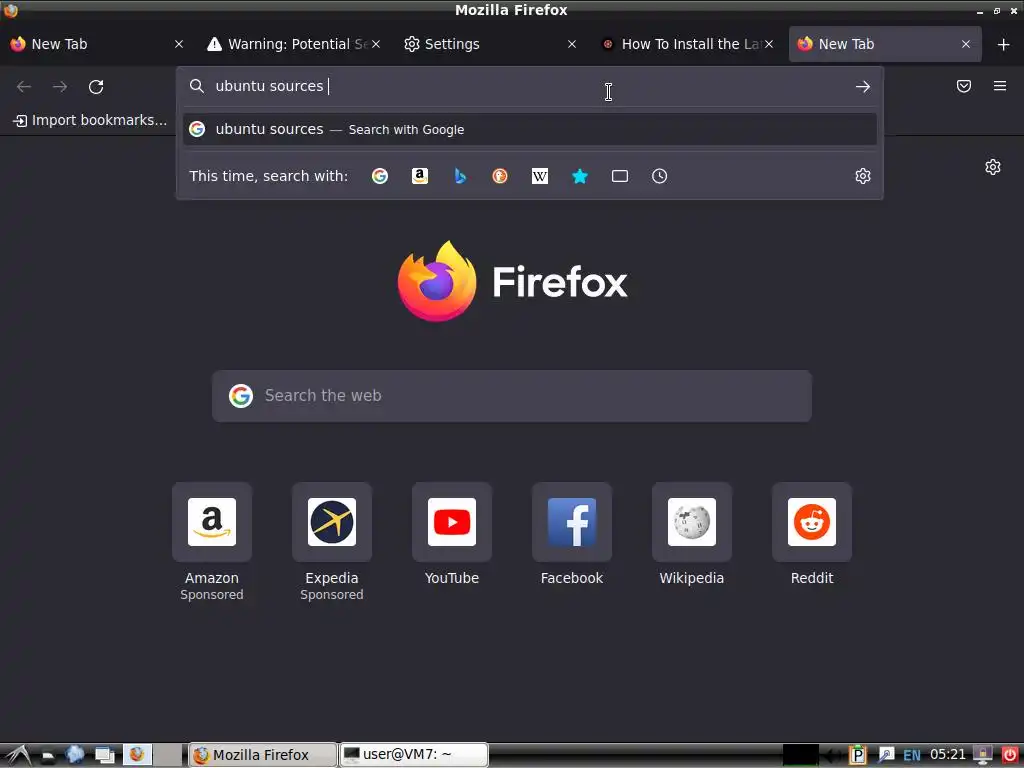Launch Firefox from taskbar quick launcher

(138, 755)
